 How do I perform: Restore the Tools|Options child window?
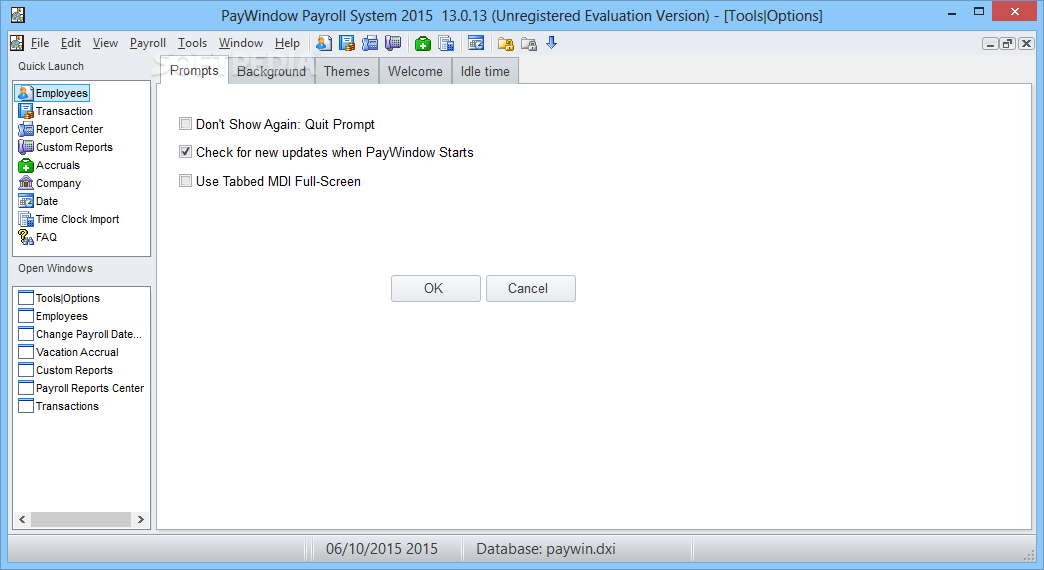[1008, 44]
